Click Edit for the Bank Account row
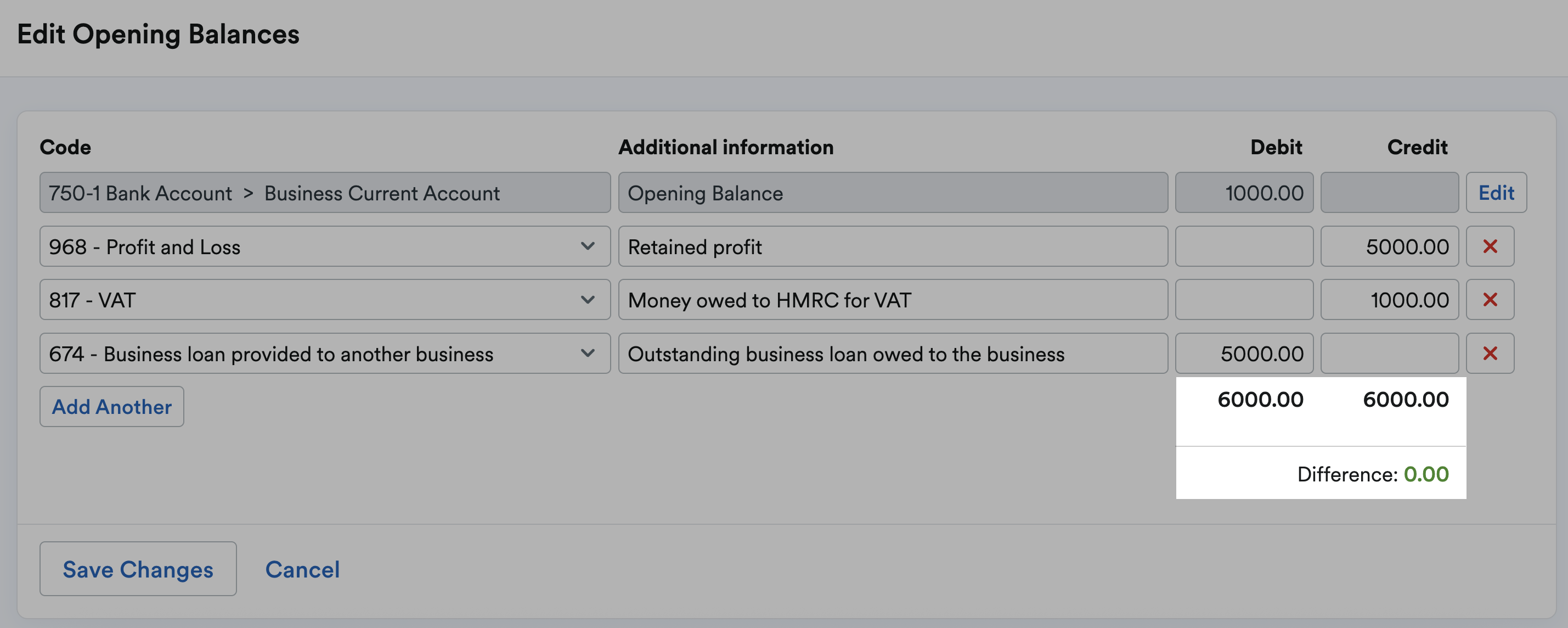Image resolution: width=1568 pixels, height=628 pixels. click(x=1496, y=193)
